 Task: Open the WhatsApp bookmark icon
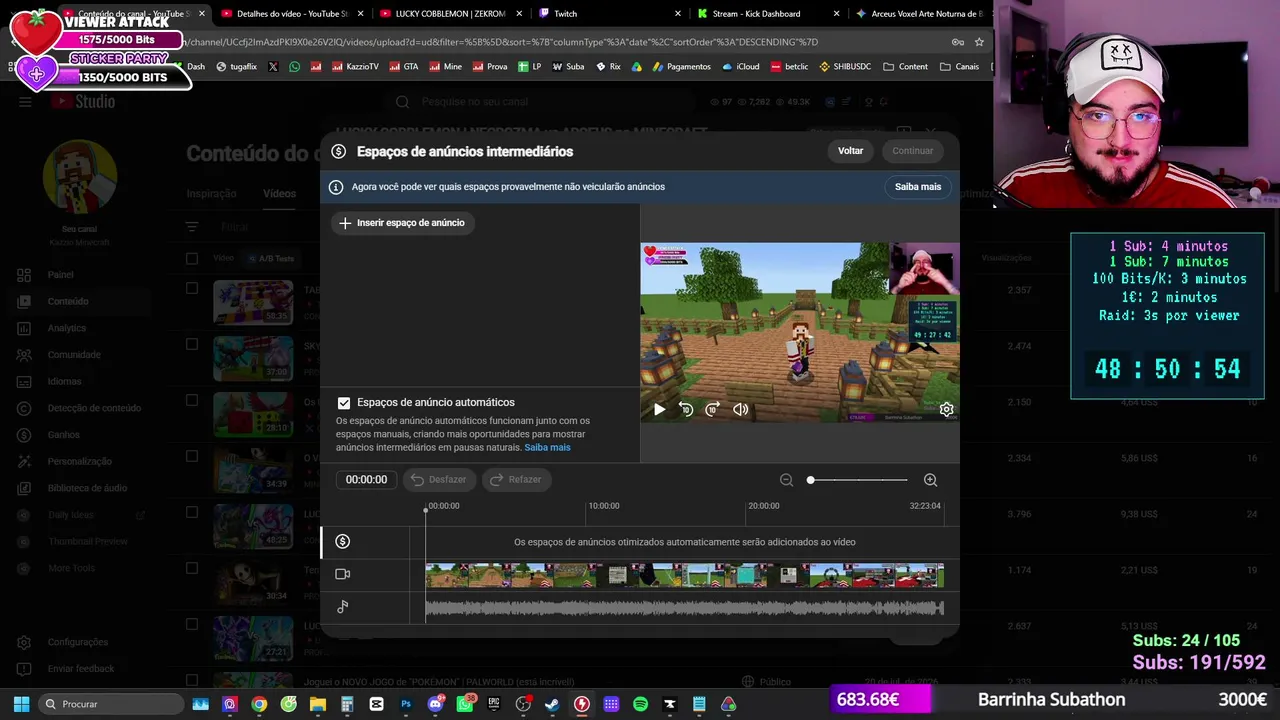pyautogui.click(x=294, y=67)
